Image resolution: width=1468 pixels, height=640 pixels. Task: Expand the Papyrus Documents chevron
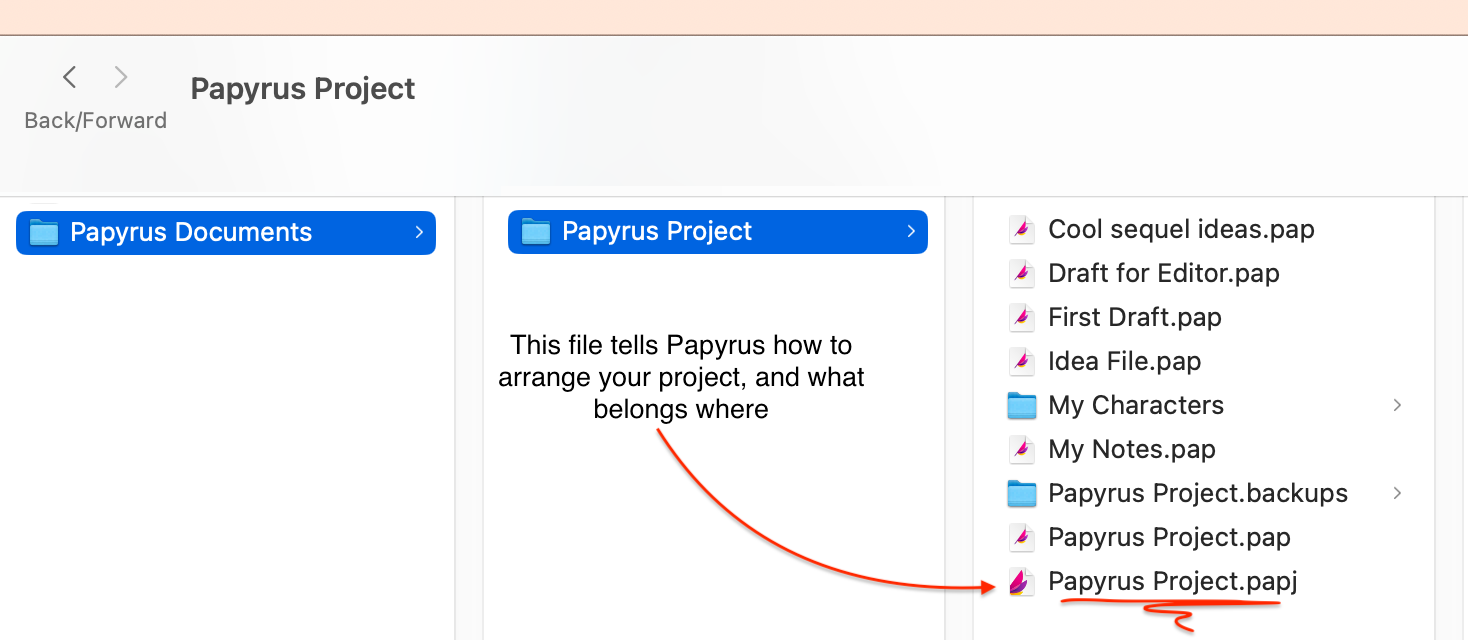tap(418, 232)
